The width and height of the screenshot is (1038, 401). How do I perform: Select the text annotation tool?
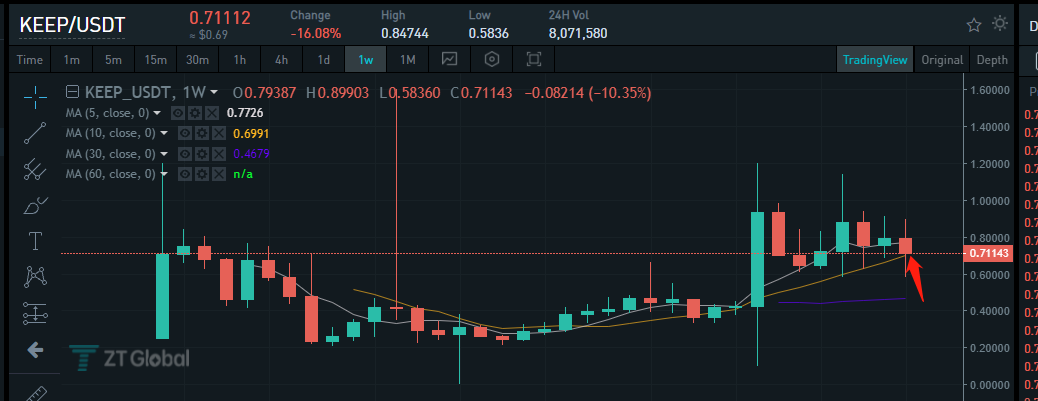tap(35, 242)
